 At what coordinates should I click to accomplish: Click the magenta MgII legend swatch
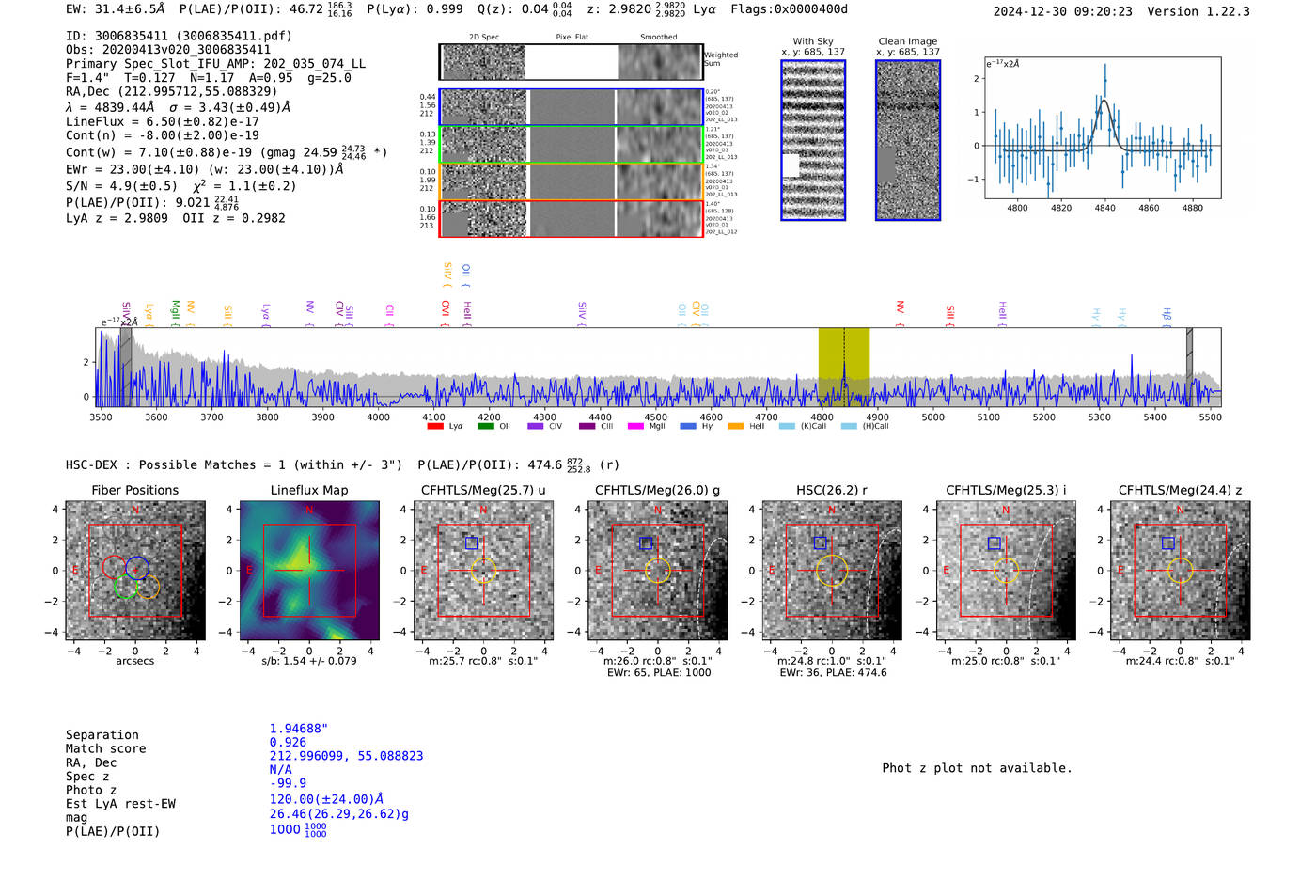click(x=635, y=426)
